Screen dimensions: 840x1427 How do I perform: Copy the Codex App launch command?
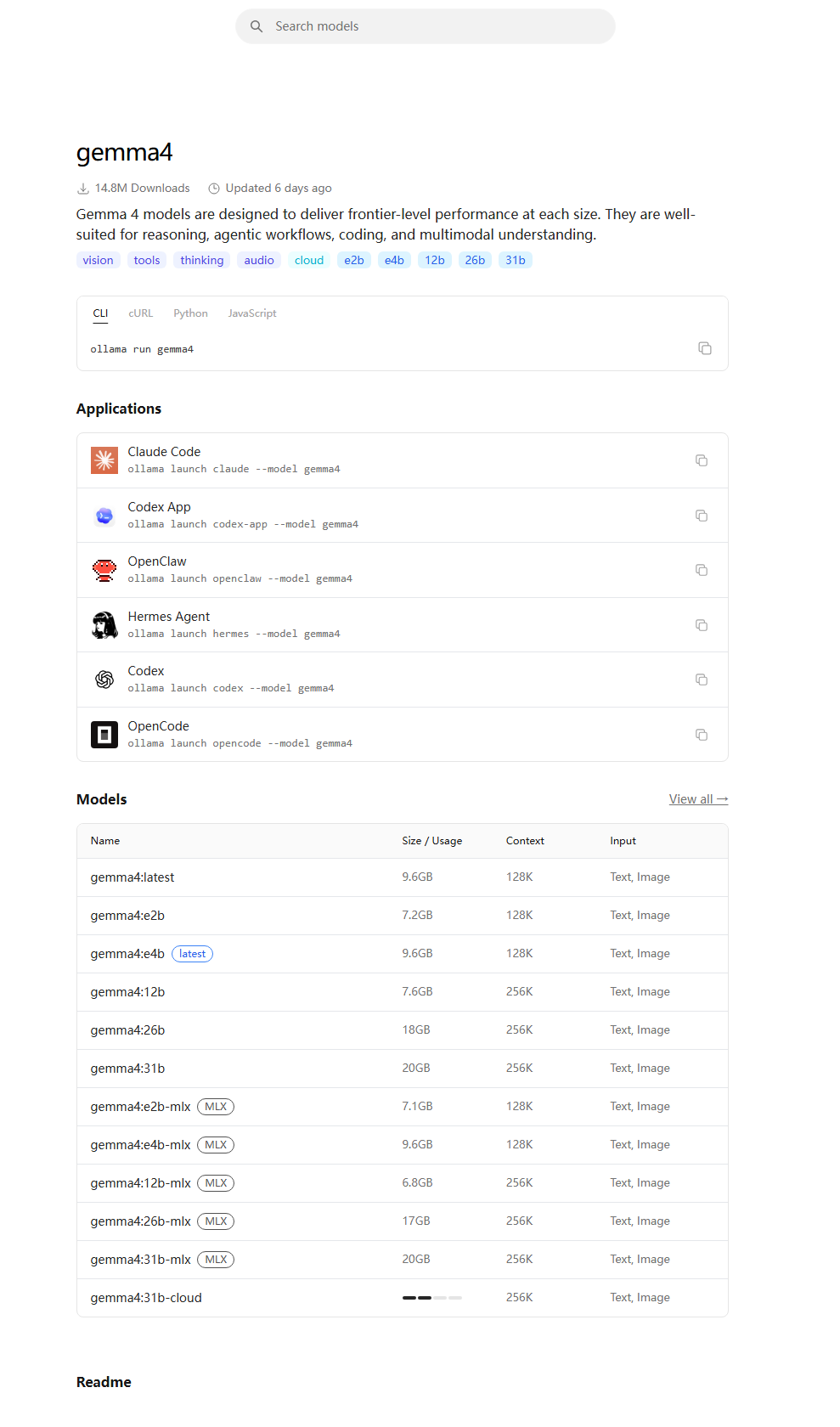click(x=702, y=516)
